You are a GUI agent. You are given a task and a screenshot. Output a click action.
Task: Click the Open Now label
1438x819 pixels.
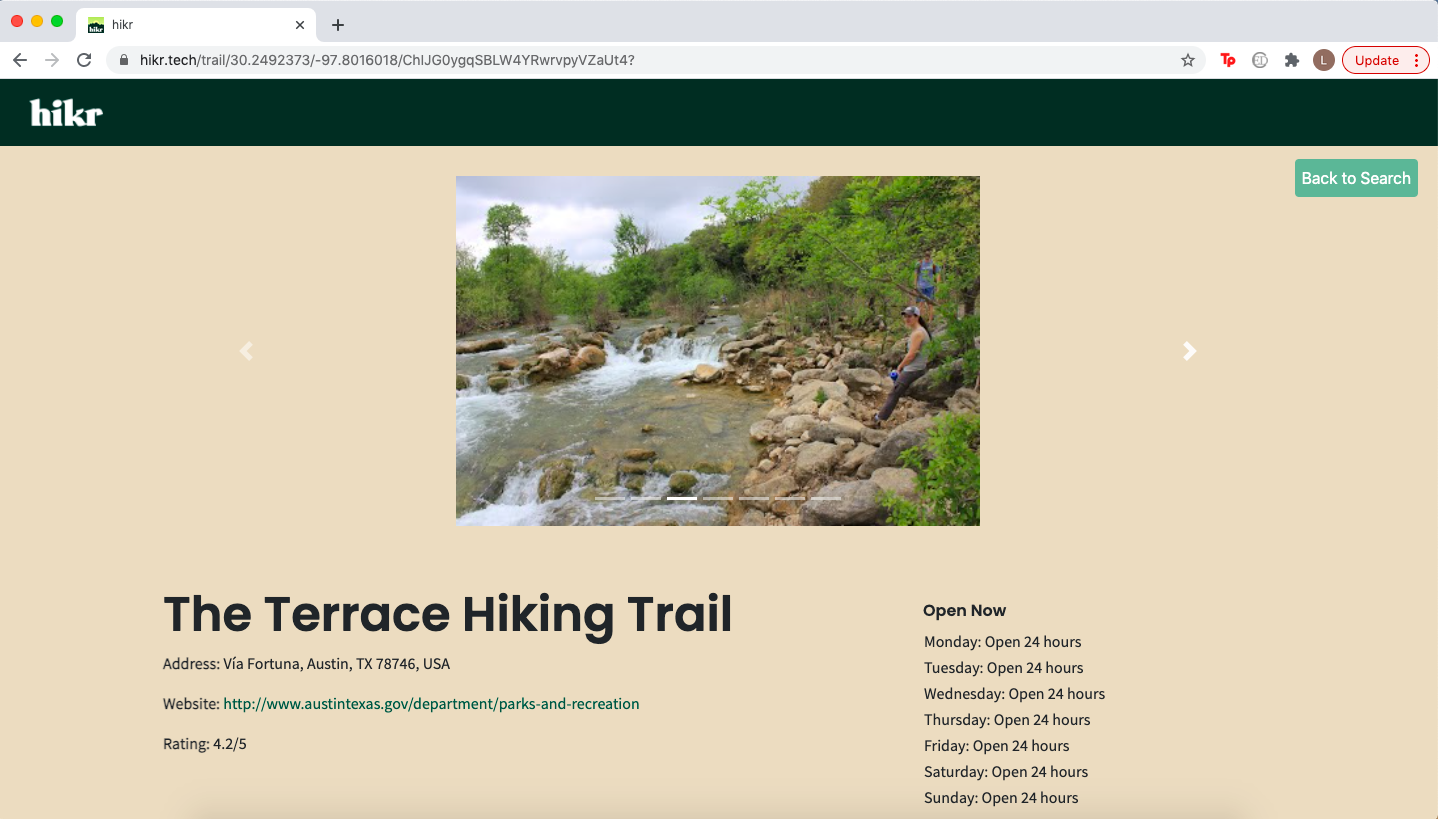965,610
